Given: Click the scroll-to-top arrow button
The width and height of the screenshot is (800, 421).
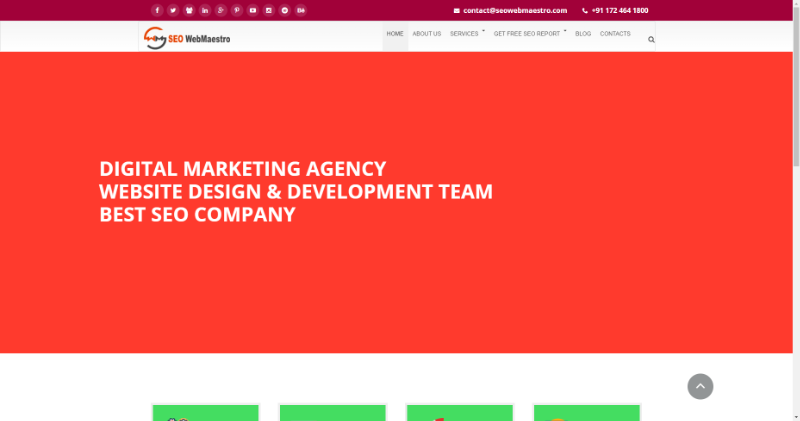Looking at the screenshot, I should pos(700,386).
